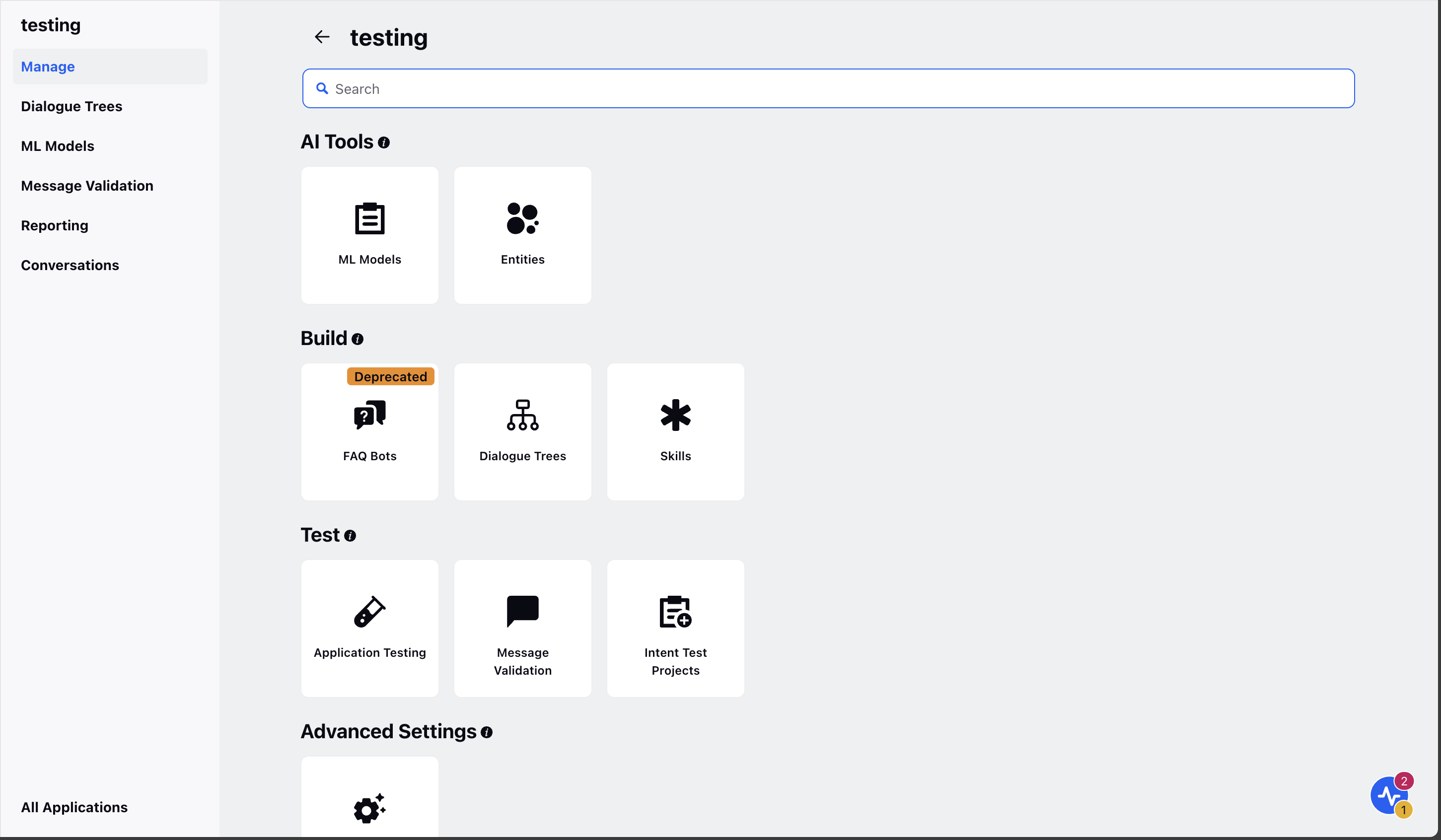
Task: Open the Entities card icon
Action: pos(523,218)
